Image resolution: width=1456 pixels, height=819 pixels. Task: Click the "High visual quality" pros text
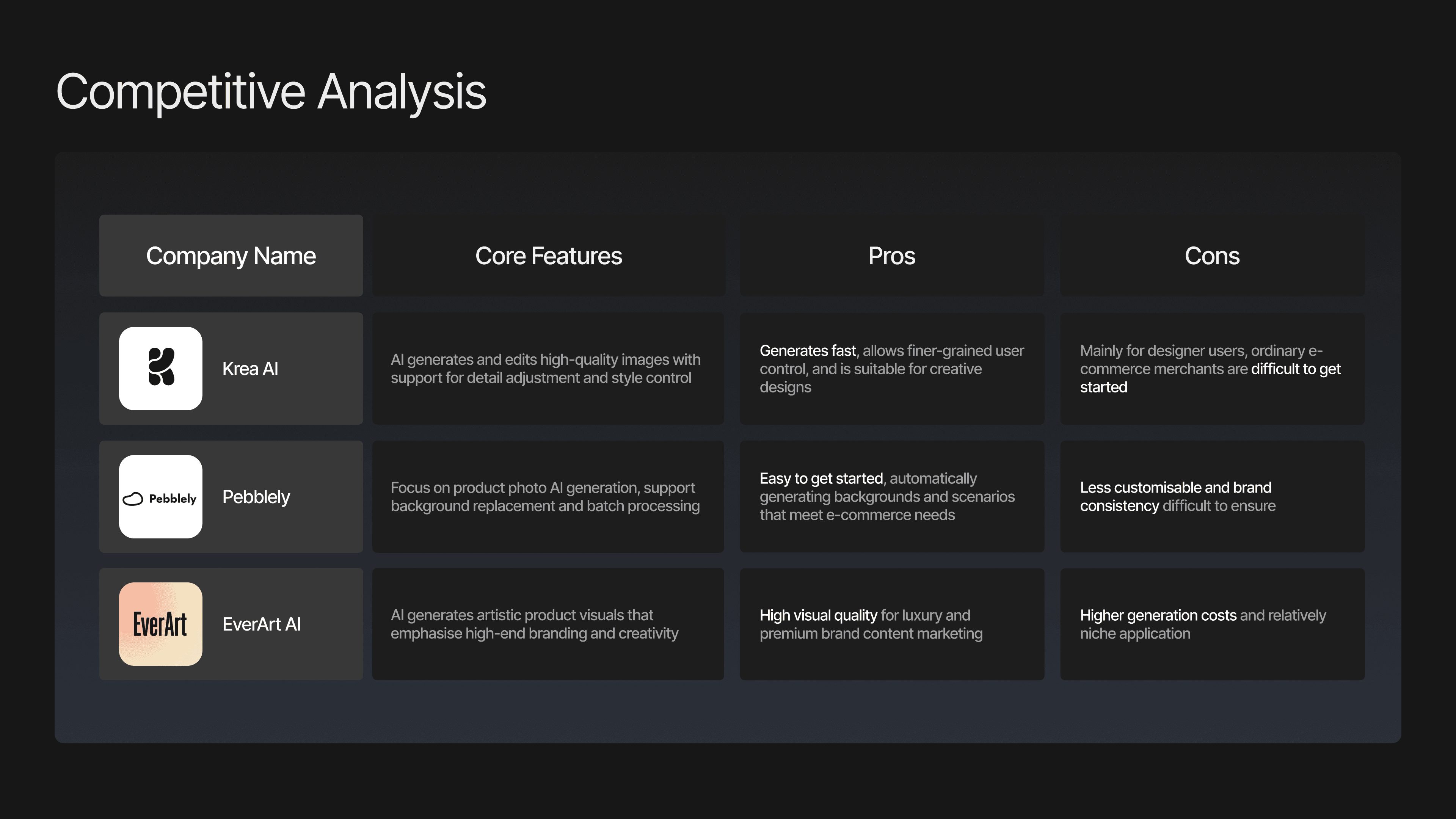point(818,615)
